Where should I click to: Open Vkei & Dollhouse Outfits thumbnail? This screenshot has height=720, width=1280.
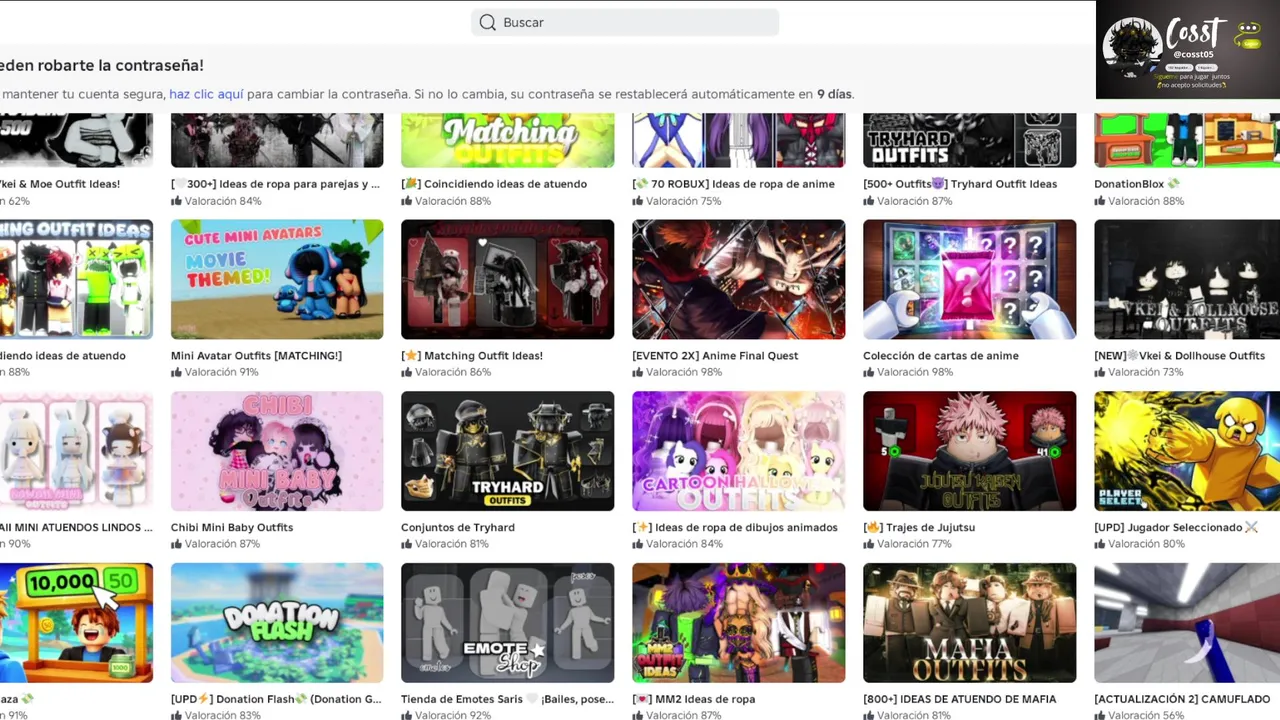(1187, 279)
